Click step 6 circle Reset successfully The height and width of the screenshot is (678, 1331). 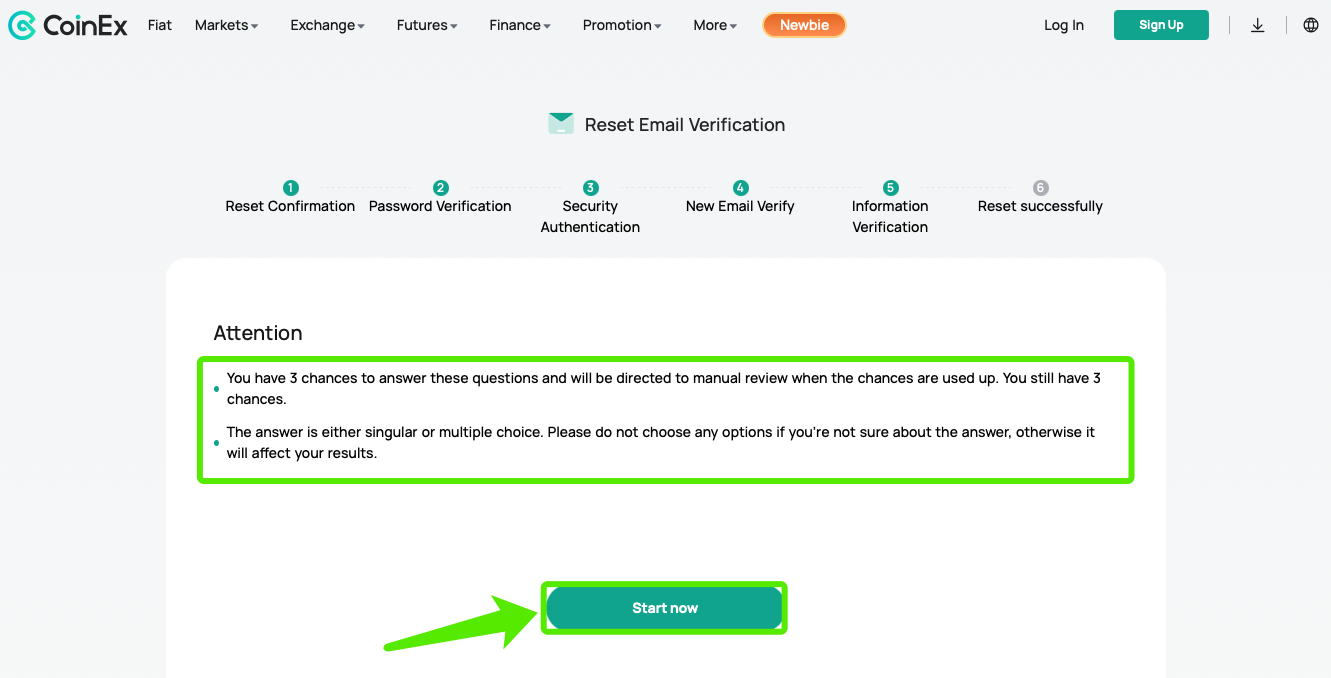(1040, 188)
